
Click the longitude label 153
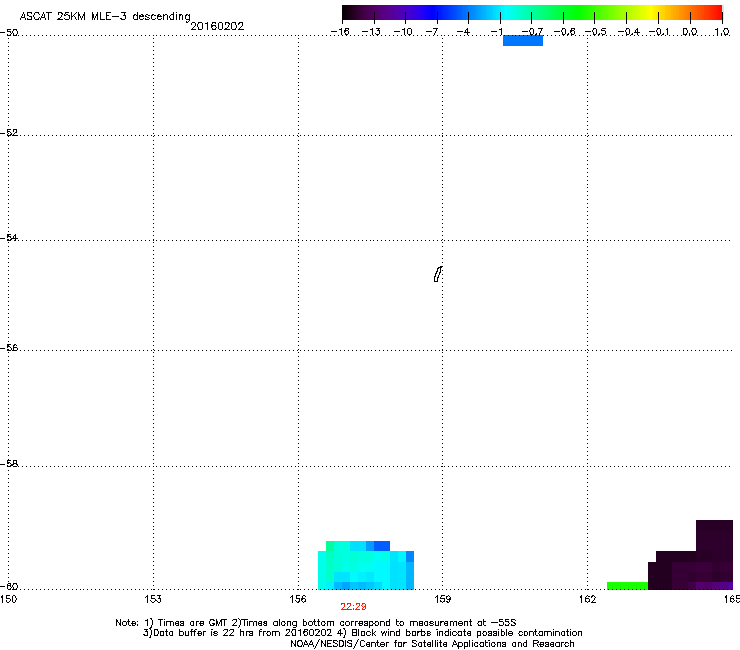click(153, 599)
